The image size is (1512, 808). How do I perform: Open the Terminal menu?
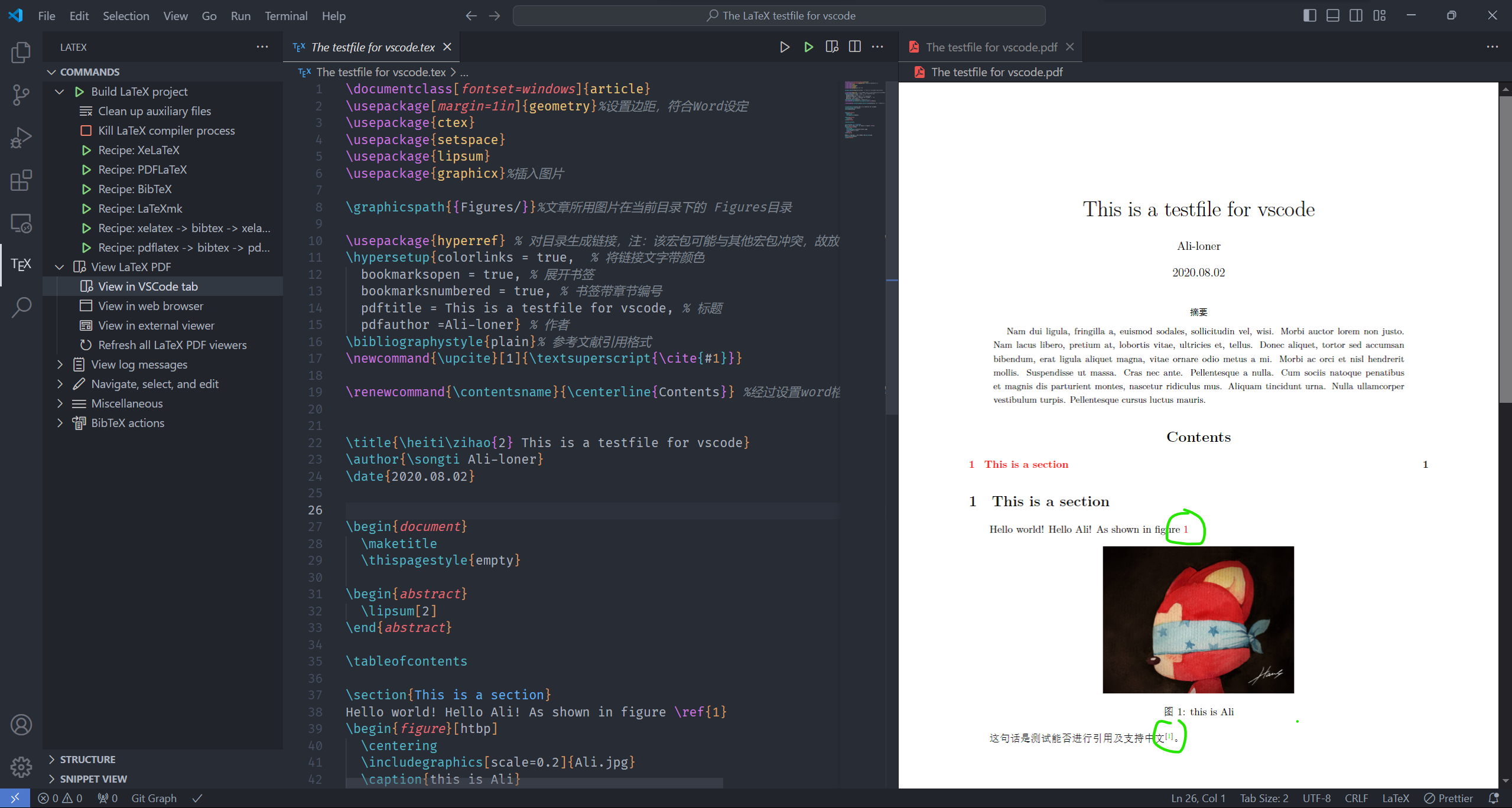285,16
